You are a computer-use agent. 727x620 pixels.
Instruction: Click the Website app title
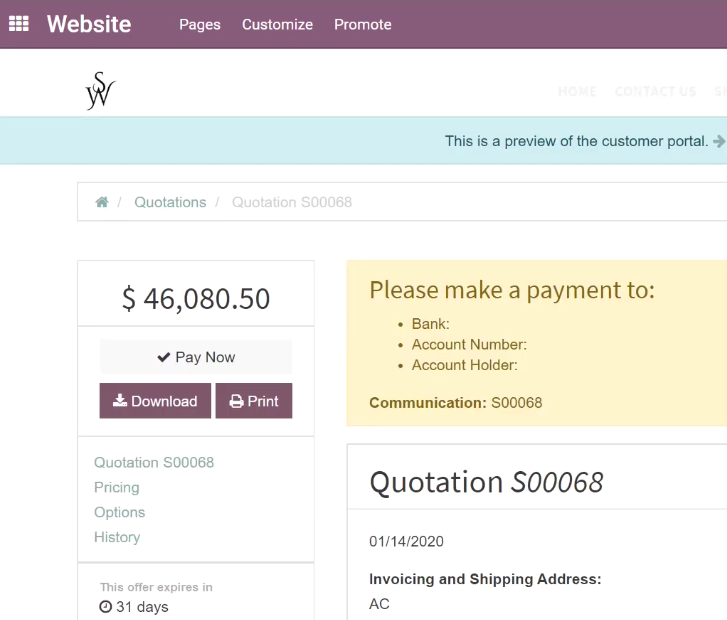[89, 24]
